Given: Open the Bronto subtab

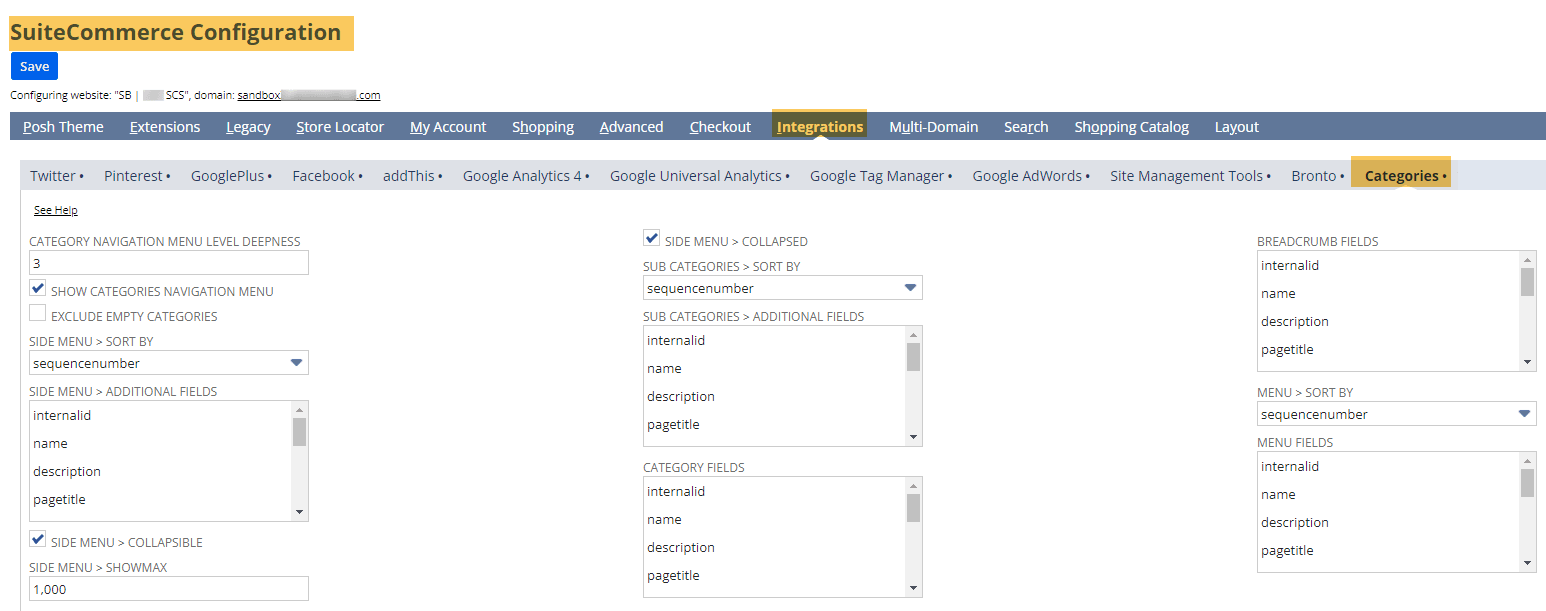Looking at the screenshot, I should [1317, 176].
